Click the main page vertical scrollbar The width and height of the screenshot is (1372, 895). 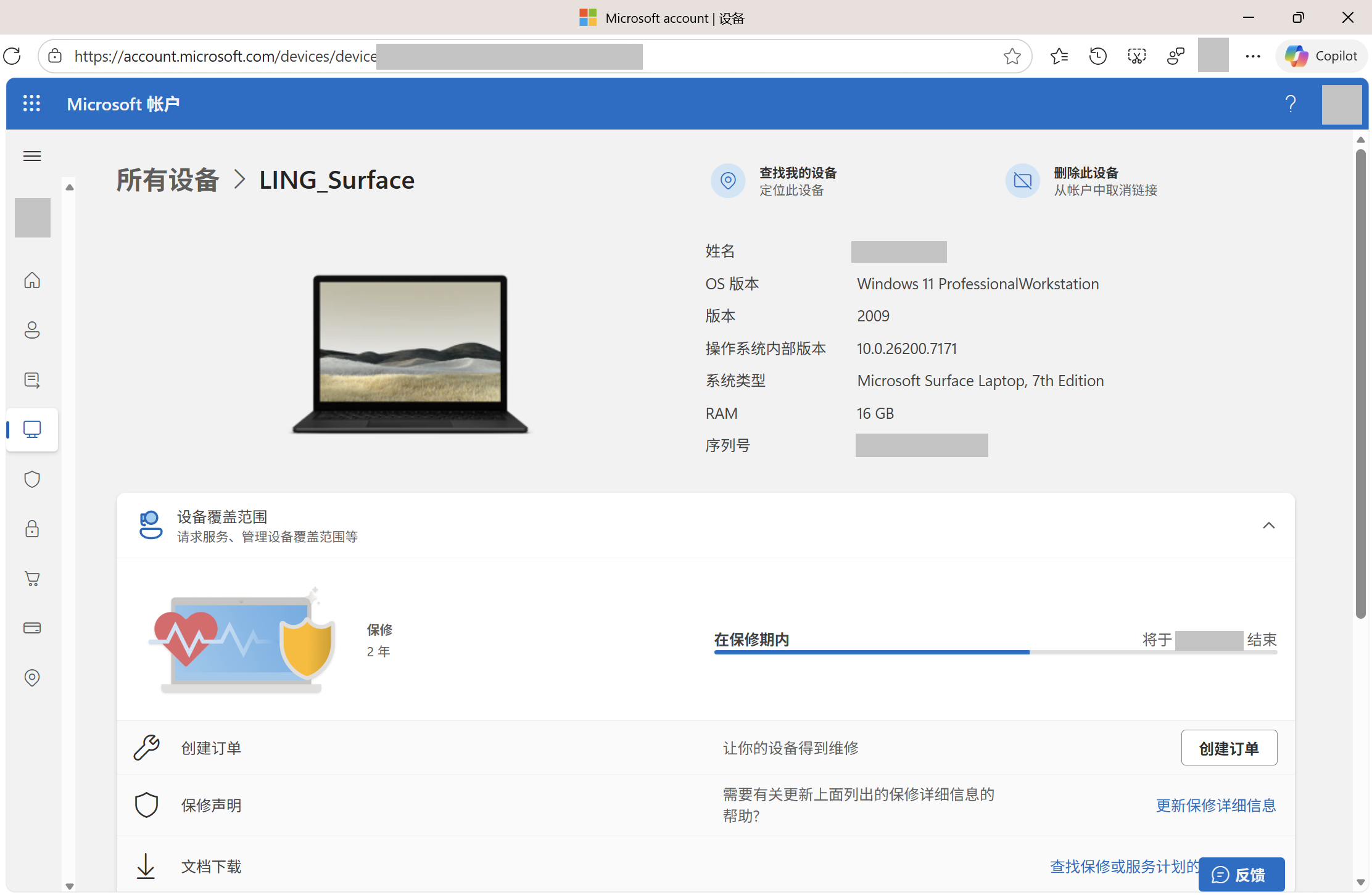pos(1361,382)
